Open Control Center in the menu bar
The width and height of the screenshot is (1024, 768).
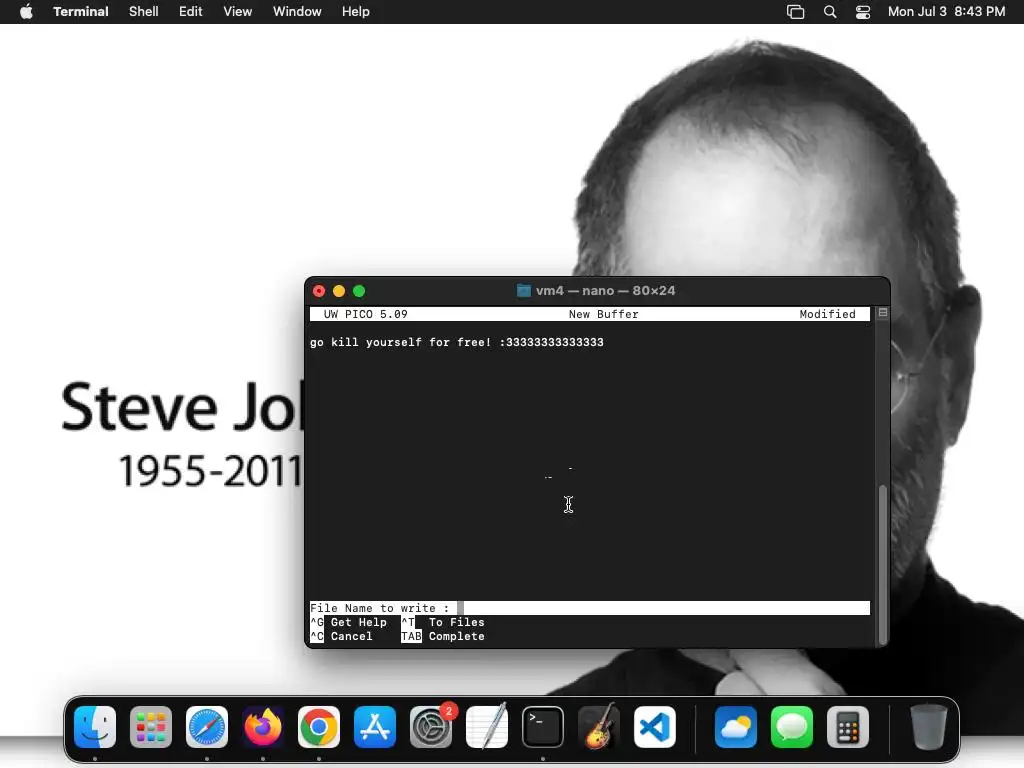(863, 12)
